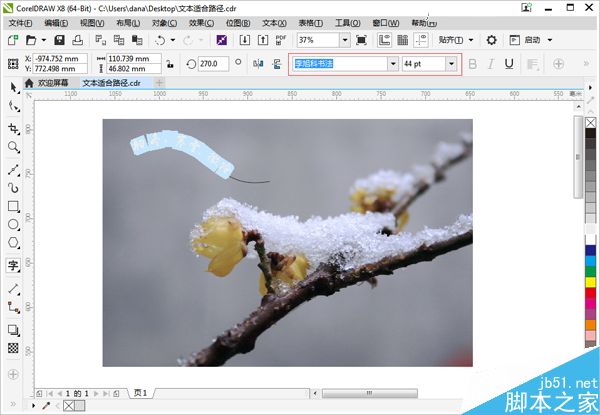Open the Options gear icon
Viewport: 600px width, 415px height.
tap(491, 40)
